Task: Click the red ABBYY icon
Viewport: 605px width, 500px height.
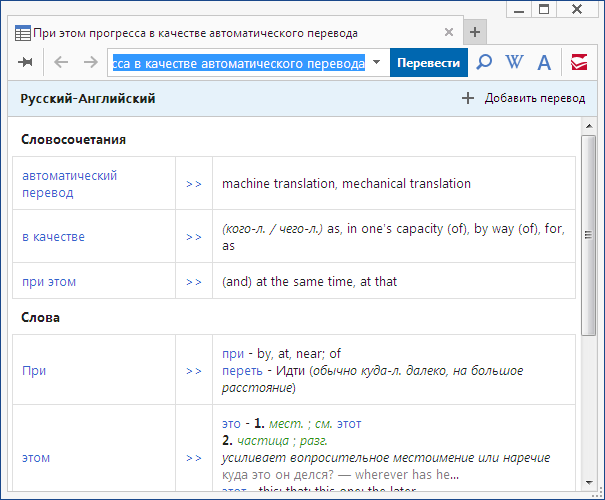Action: click(580, 63)
